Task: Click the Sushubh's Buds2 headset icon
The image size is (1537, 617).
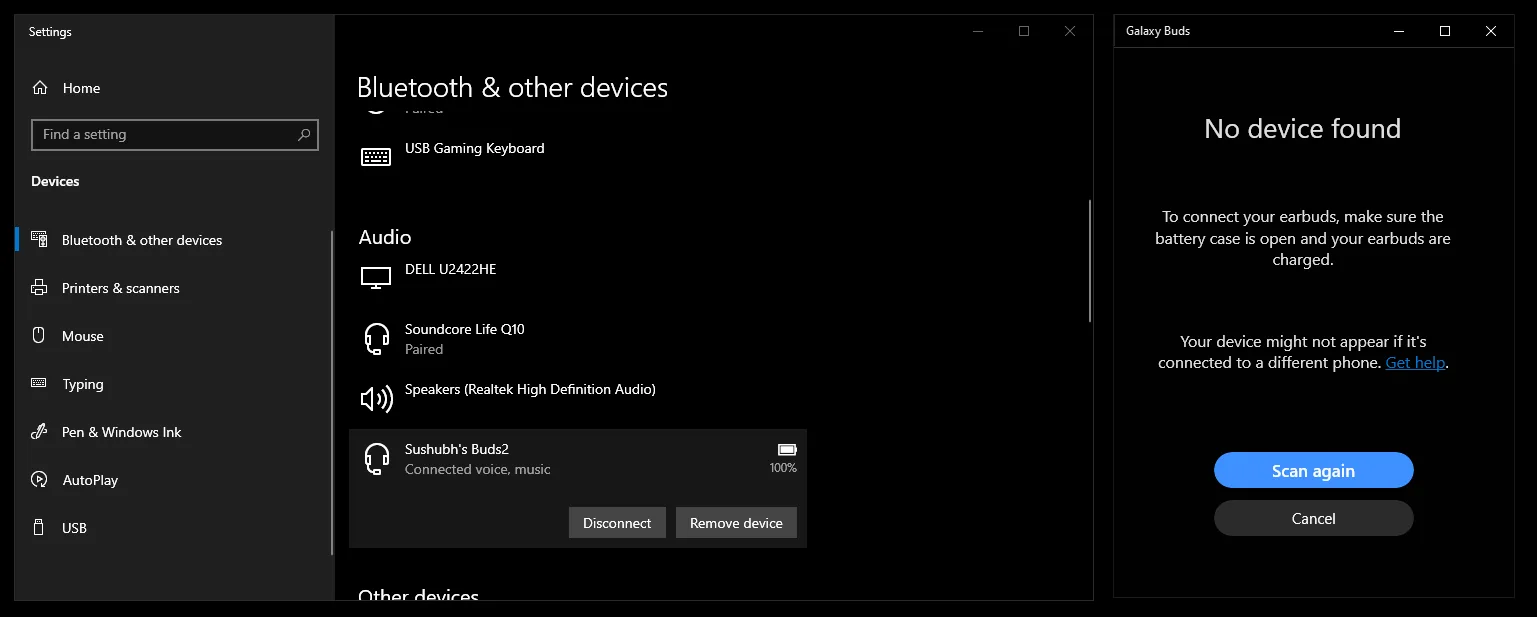Action: (x=376, y=459)
